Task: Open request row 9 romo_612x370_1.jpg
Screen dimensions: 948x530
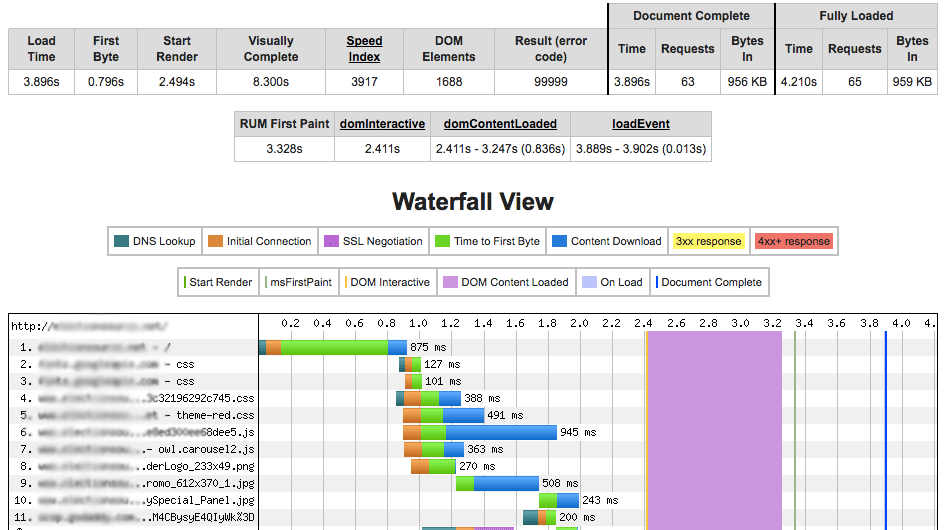Action: pyautogui.click(x=134, y=483)
